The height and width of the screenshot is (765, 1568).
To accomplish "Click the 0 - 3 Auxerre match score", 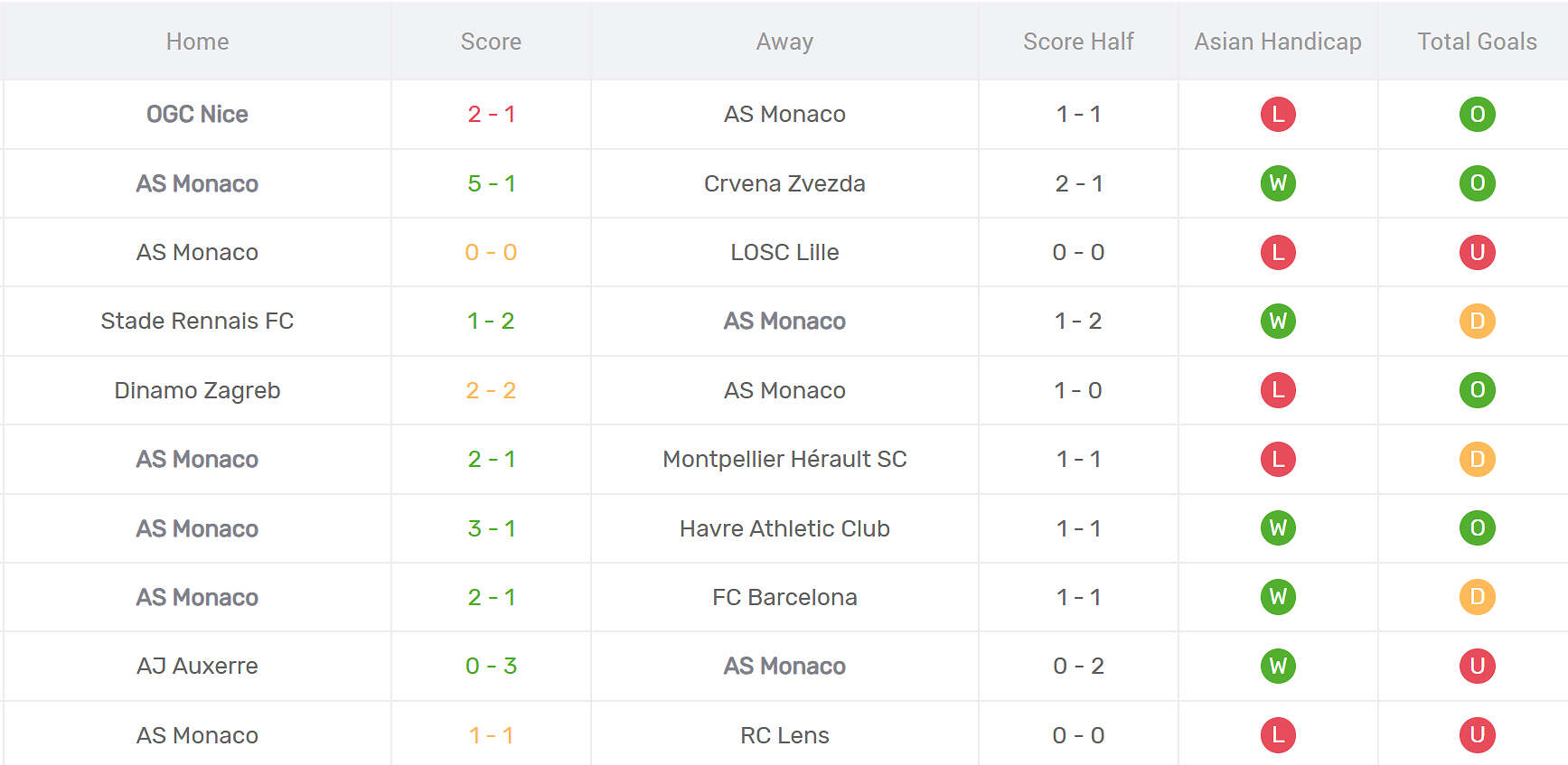I will pos(491,666).
